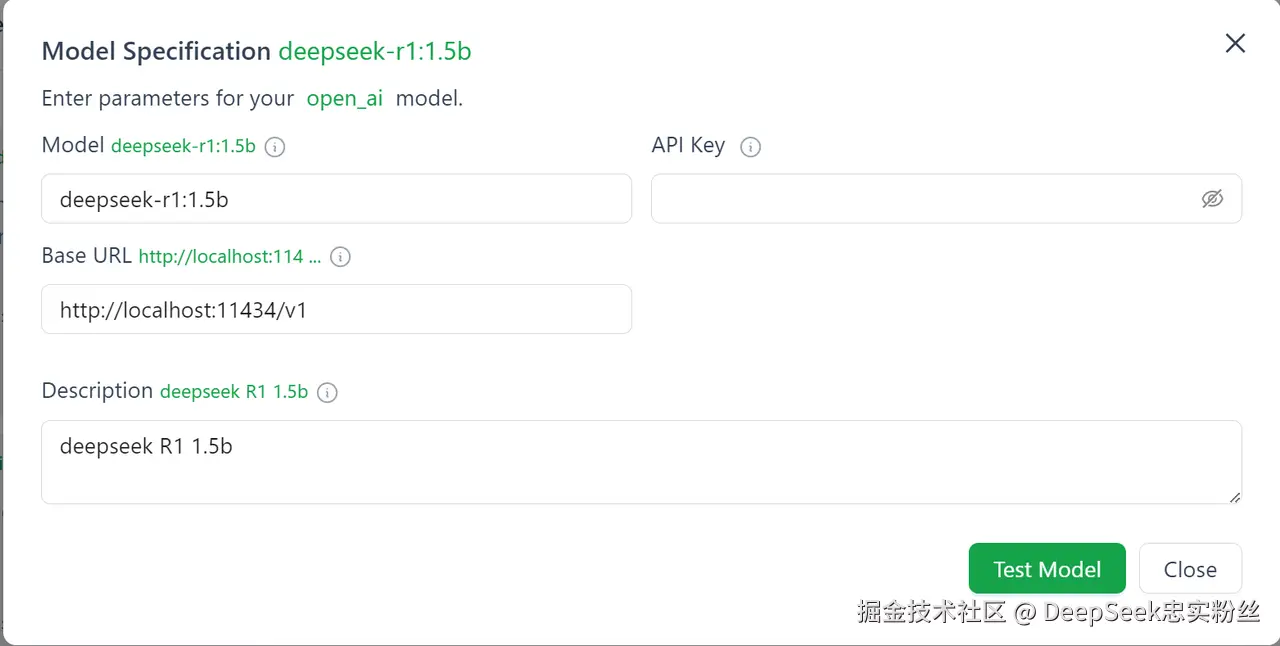Viewport: 1280px width, 646px height.
Task: Click the info icon next to Base URL
Action: (340, 257)
